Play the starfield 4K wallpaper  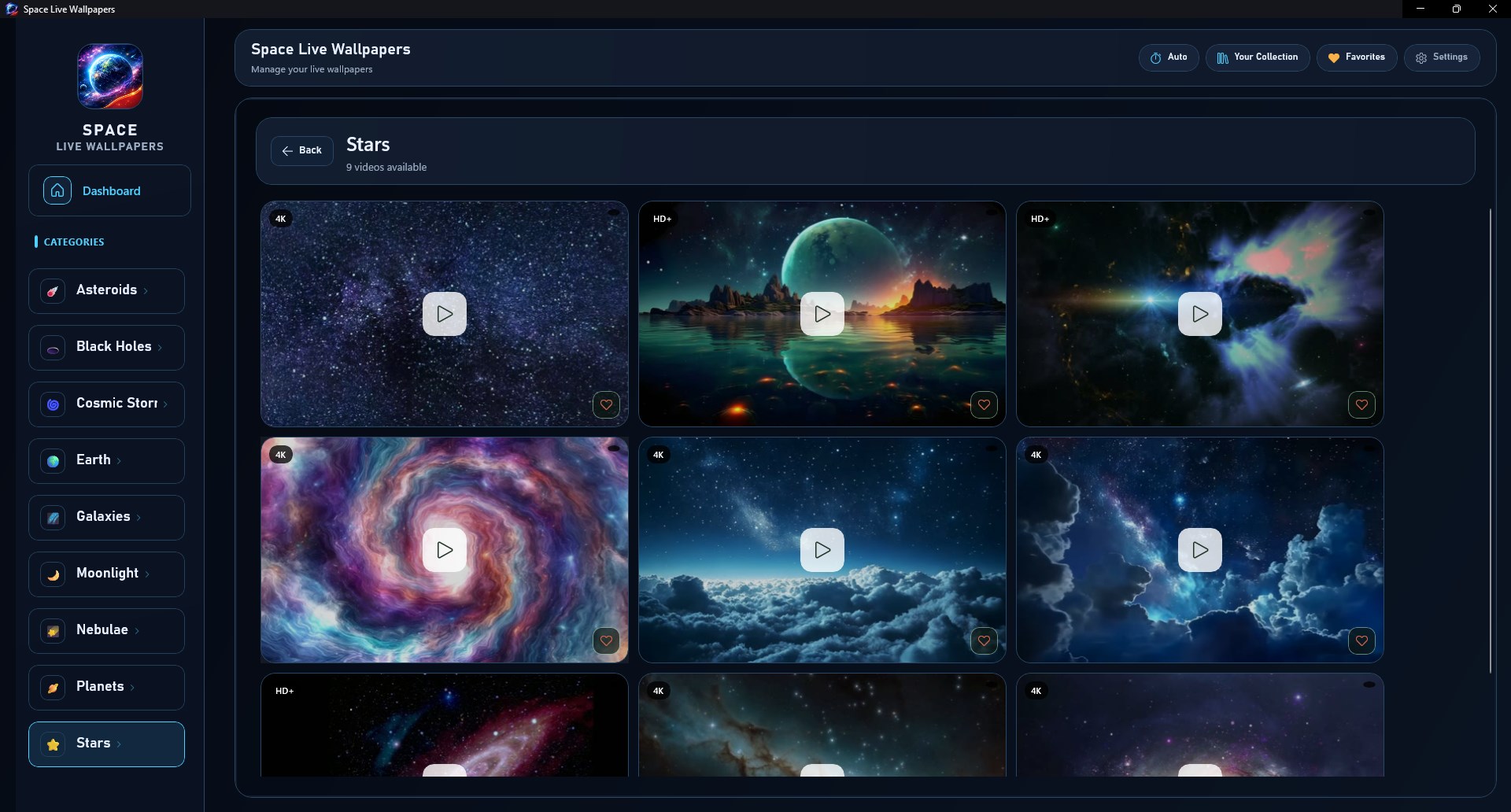coord(445,314)
